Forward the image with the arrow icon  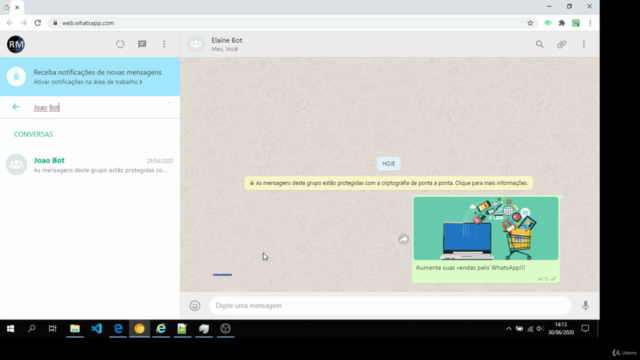403,239
